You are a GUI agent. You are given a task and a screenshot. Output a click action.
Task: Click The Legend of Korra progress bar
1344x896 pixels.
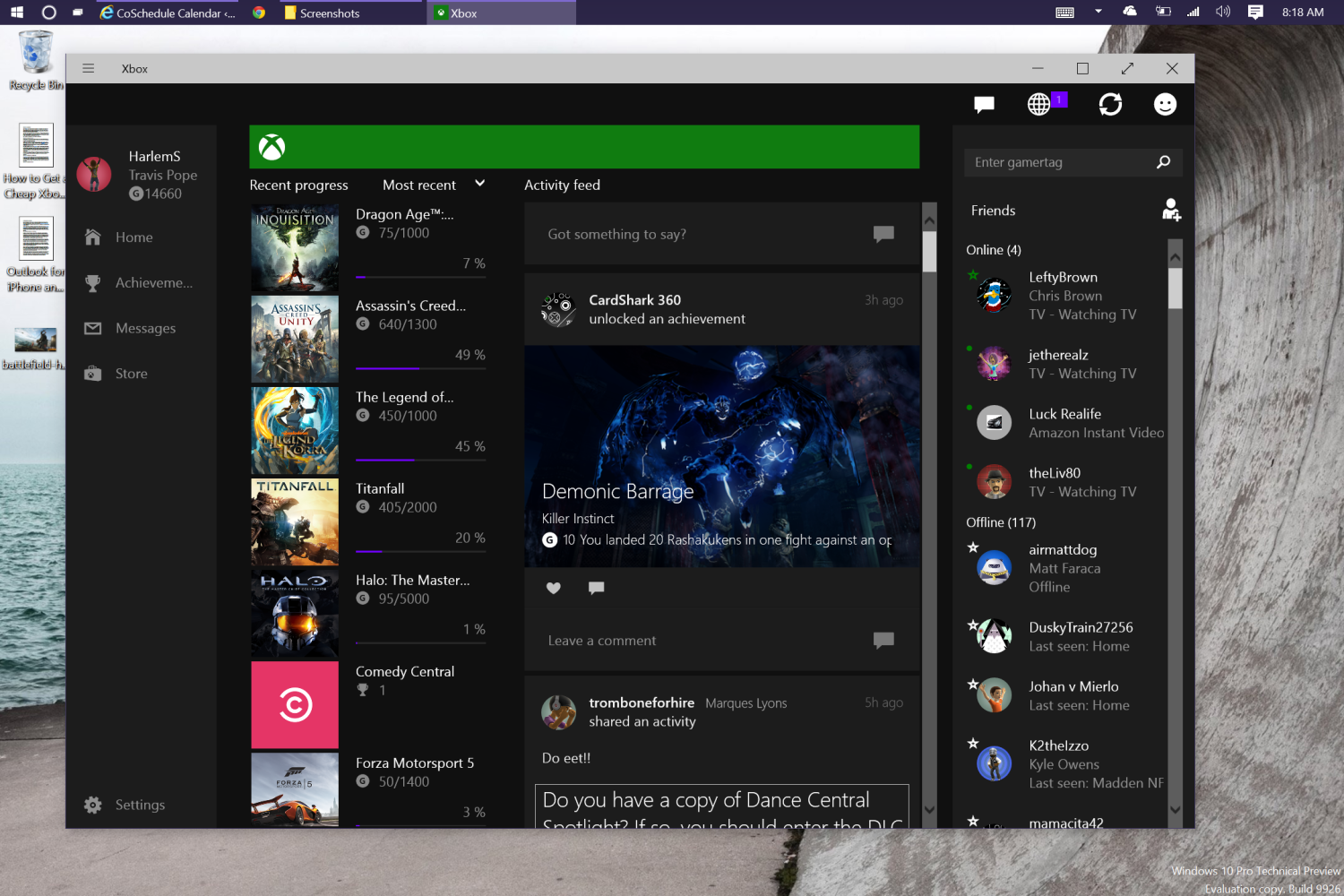(420, 460)
